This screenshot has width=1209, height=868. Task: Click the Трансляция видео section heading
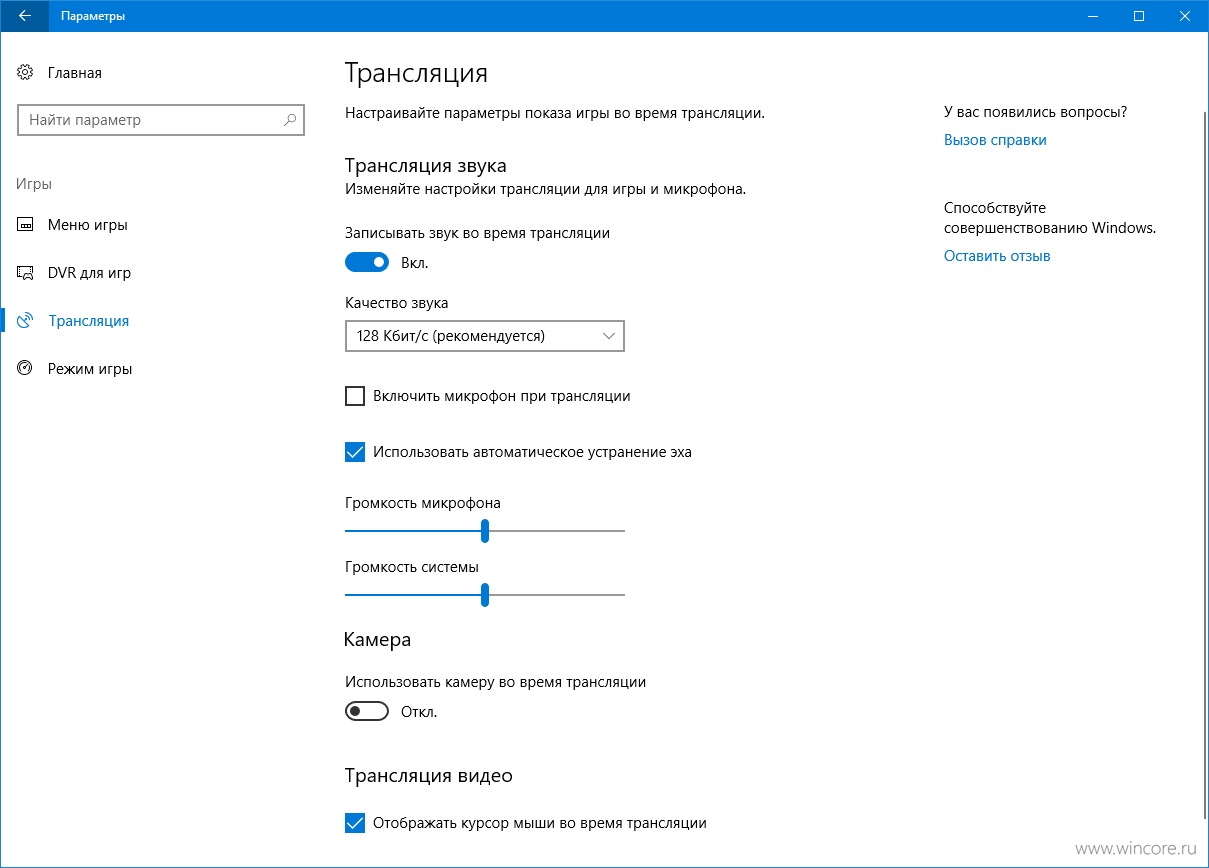pos(429,775)
